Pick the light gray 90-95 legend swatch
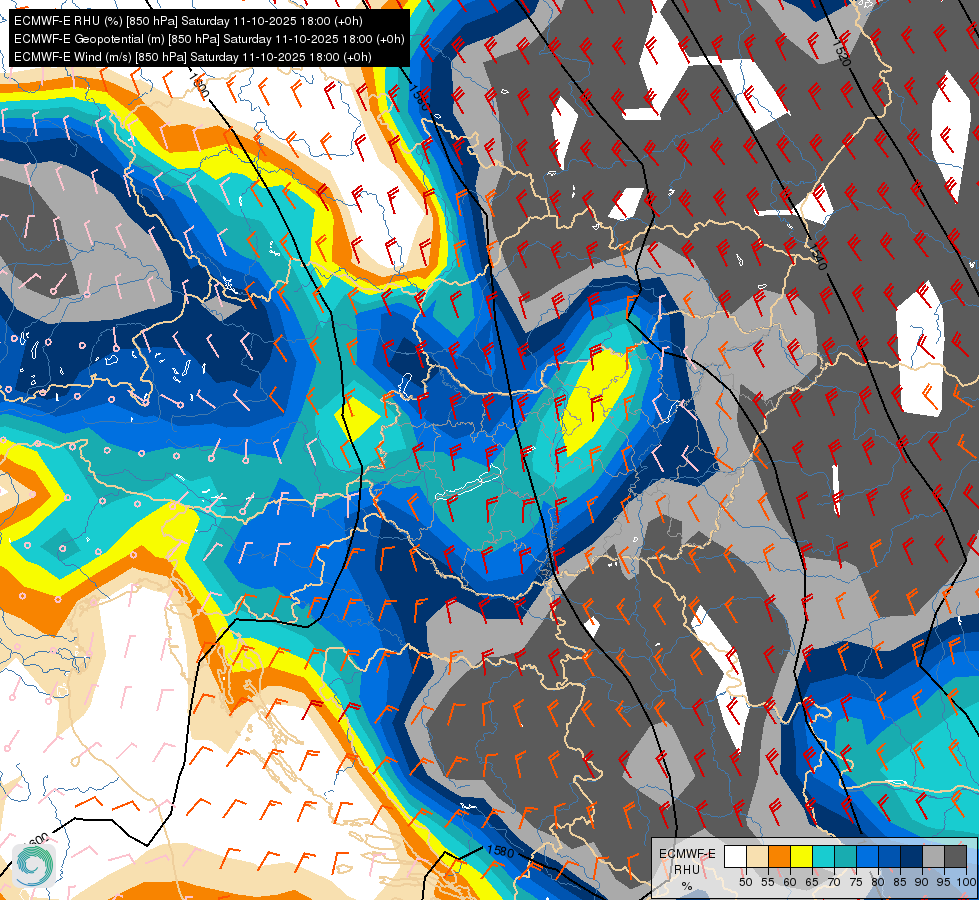 click(x=933, y=857)
